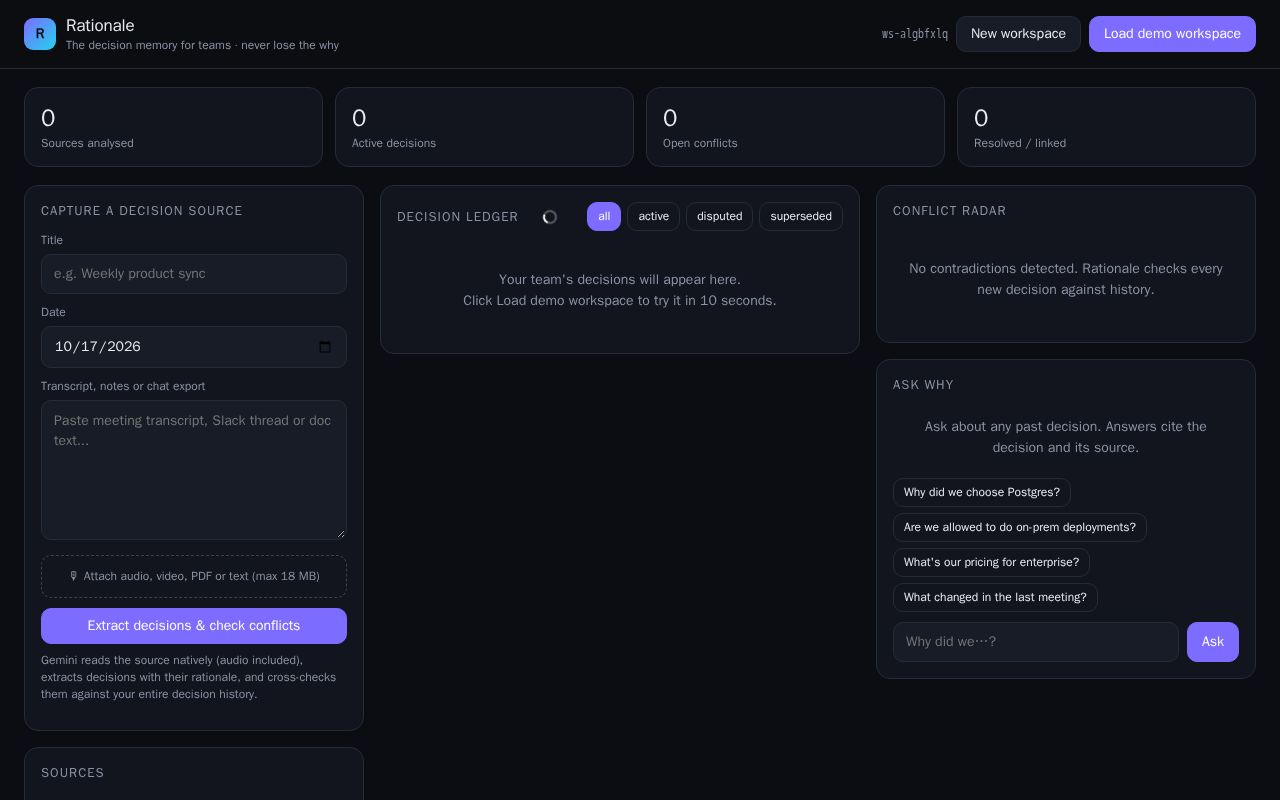Create a New workspace
Image resolution: width=1280 pixels, height=800 pixels.
(x=1018, y=34)
